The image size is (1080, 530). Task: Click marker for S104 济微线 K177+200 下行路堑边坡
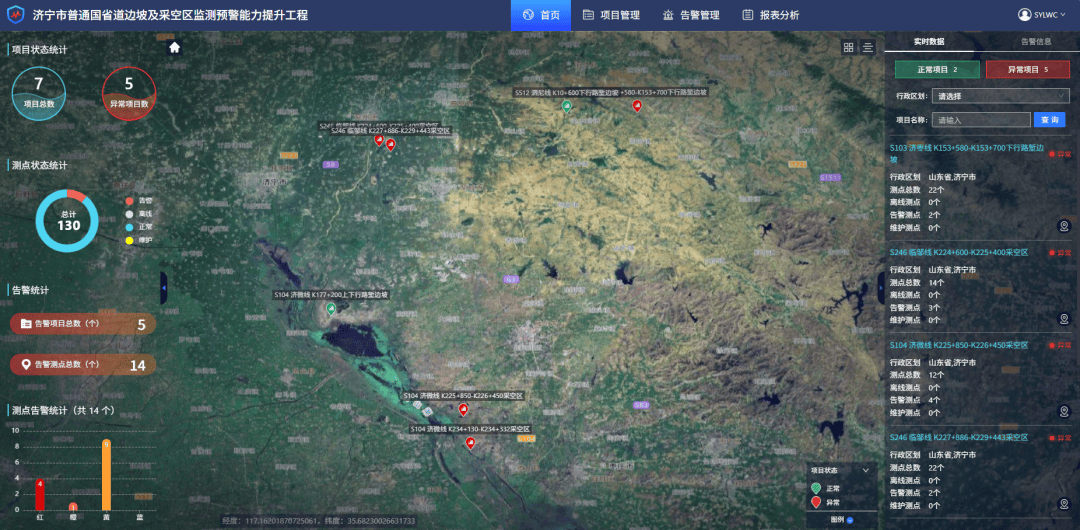coord(331,309)
